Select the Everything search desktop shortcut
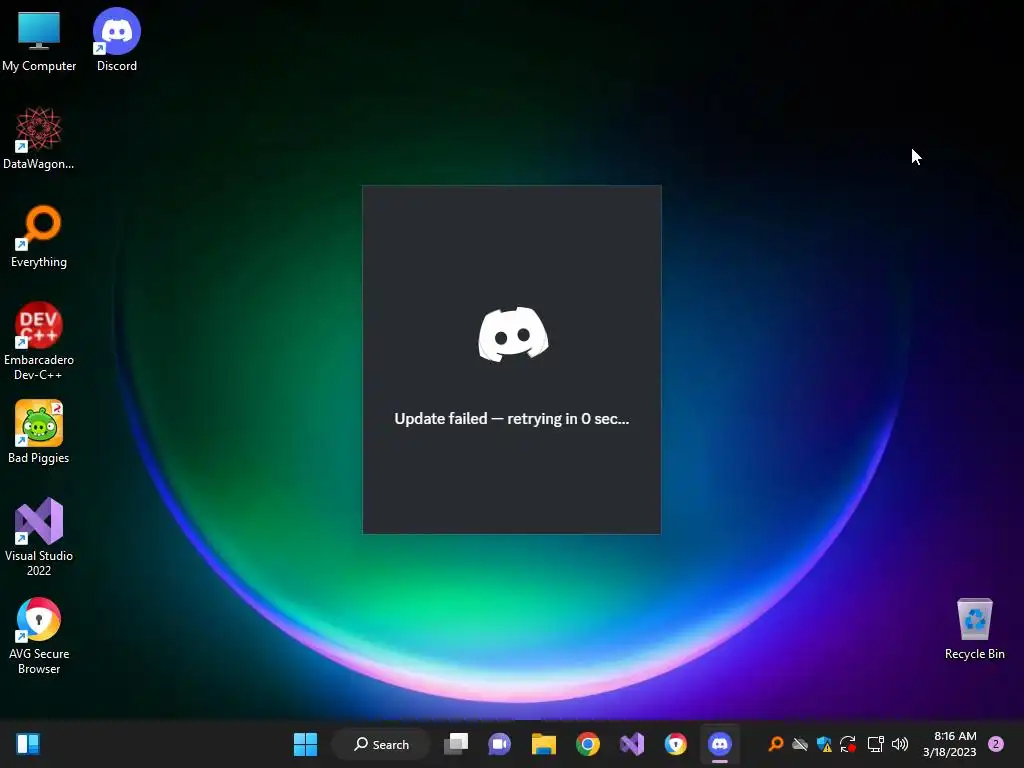 tap(39, 236)
